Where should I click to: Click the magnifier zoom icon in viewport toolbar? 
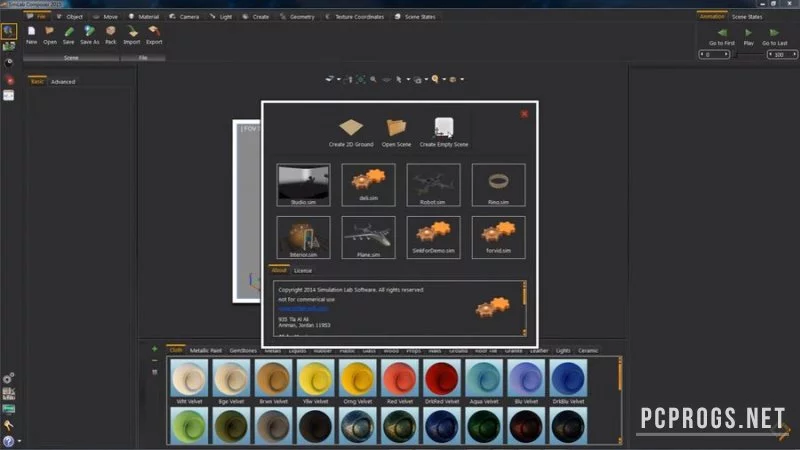tap(373, 79)
